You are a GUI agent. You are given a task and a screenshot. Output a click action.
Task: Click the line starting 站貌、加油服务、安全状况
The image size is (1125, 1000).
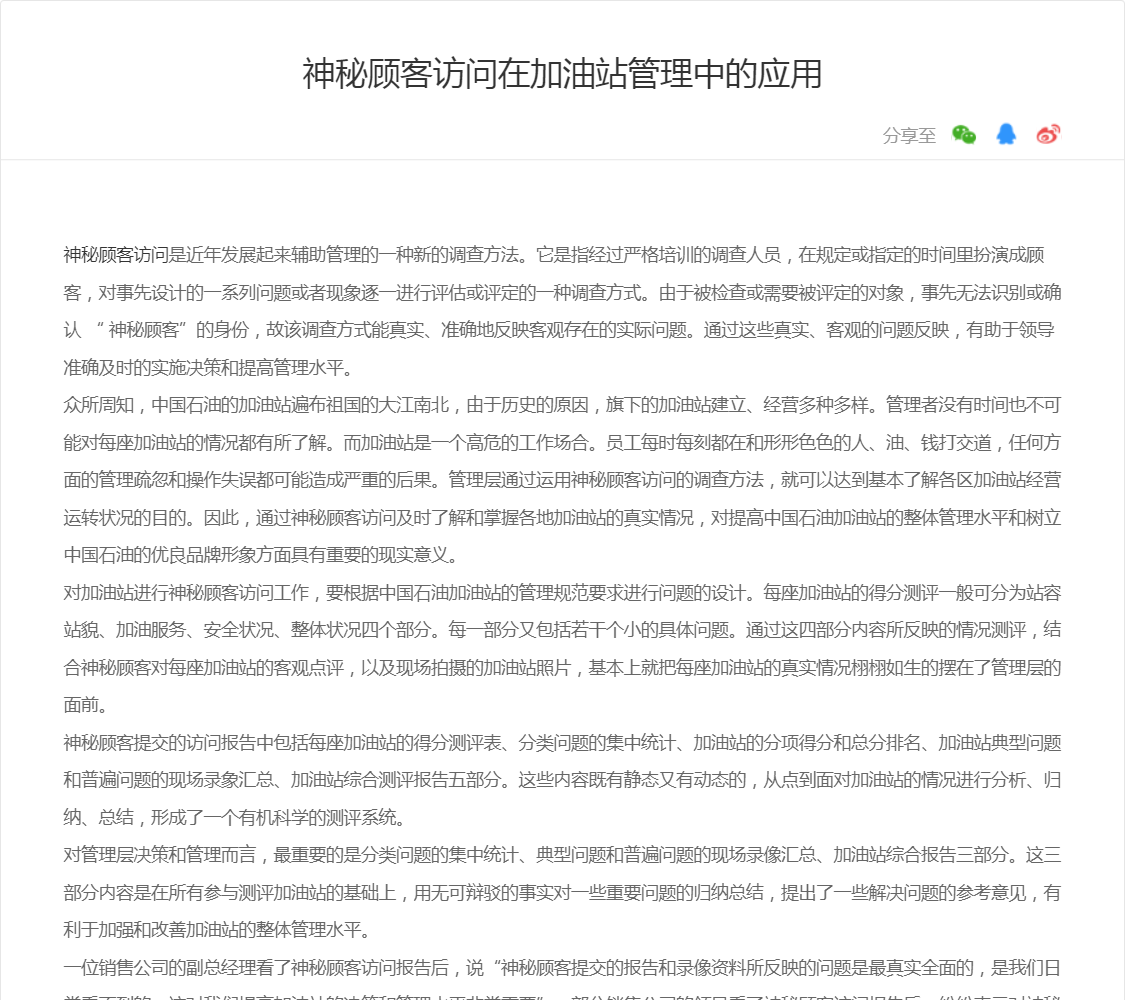pos(562,630)
